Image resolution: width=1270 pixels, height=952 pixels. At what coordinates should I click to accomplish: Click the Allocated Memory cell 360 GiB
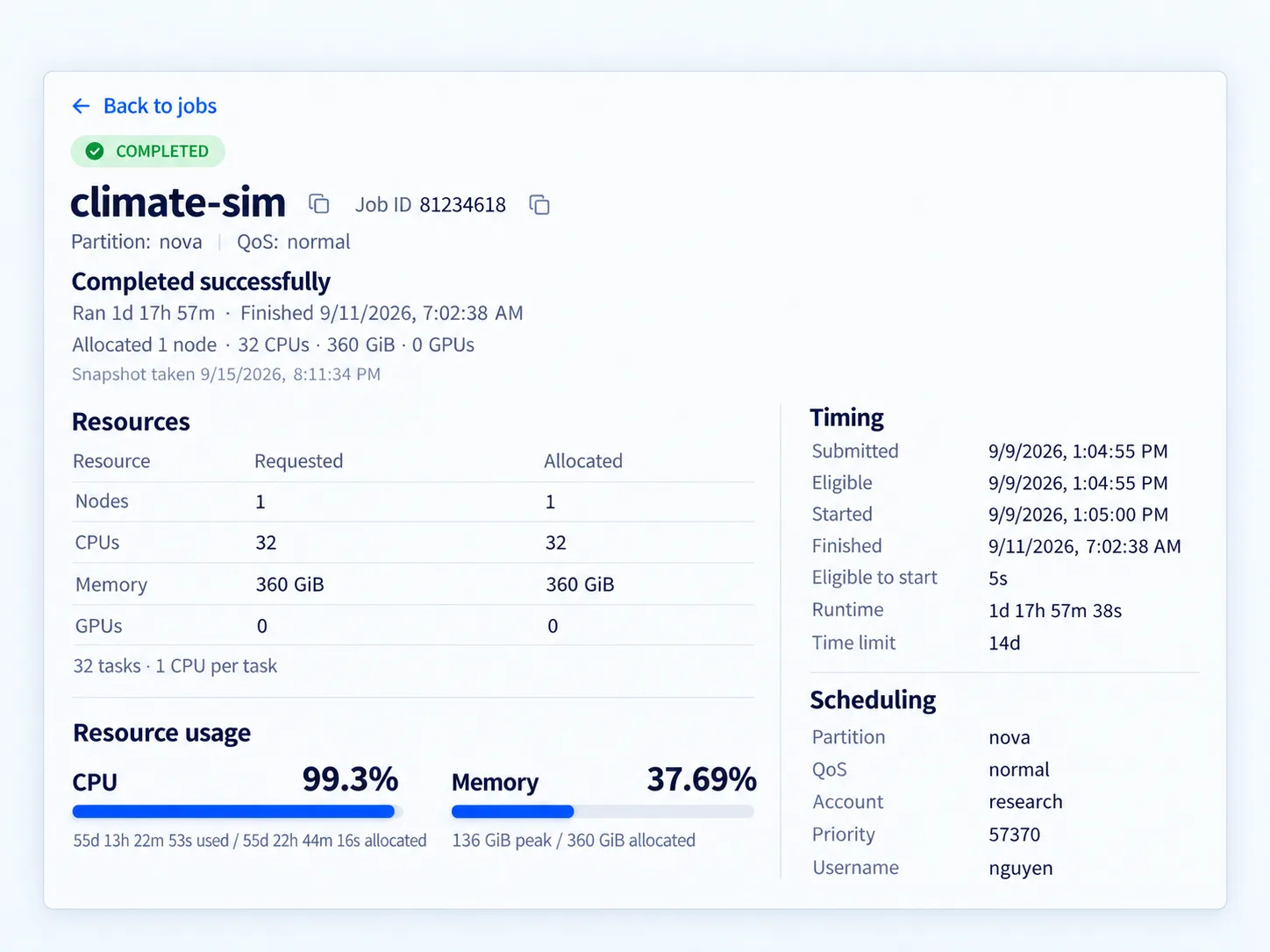(x=580, y=585)
